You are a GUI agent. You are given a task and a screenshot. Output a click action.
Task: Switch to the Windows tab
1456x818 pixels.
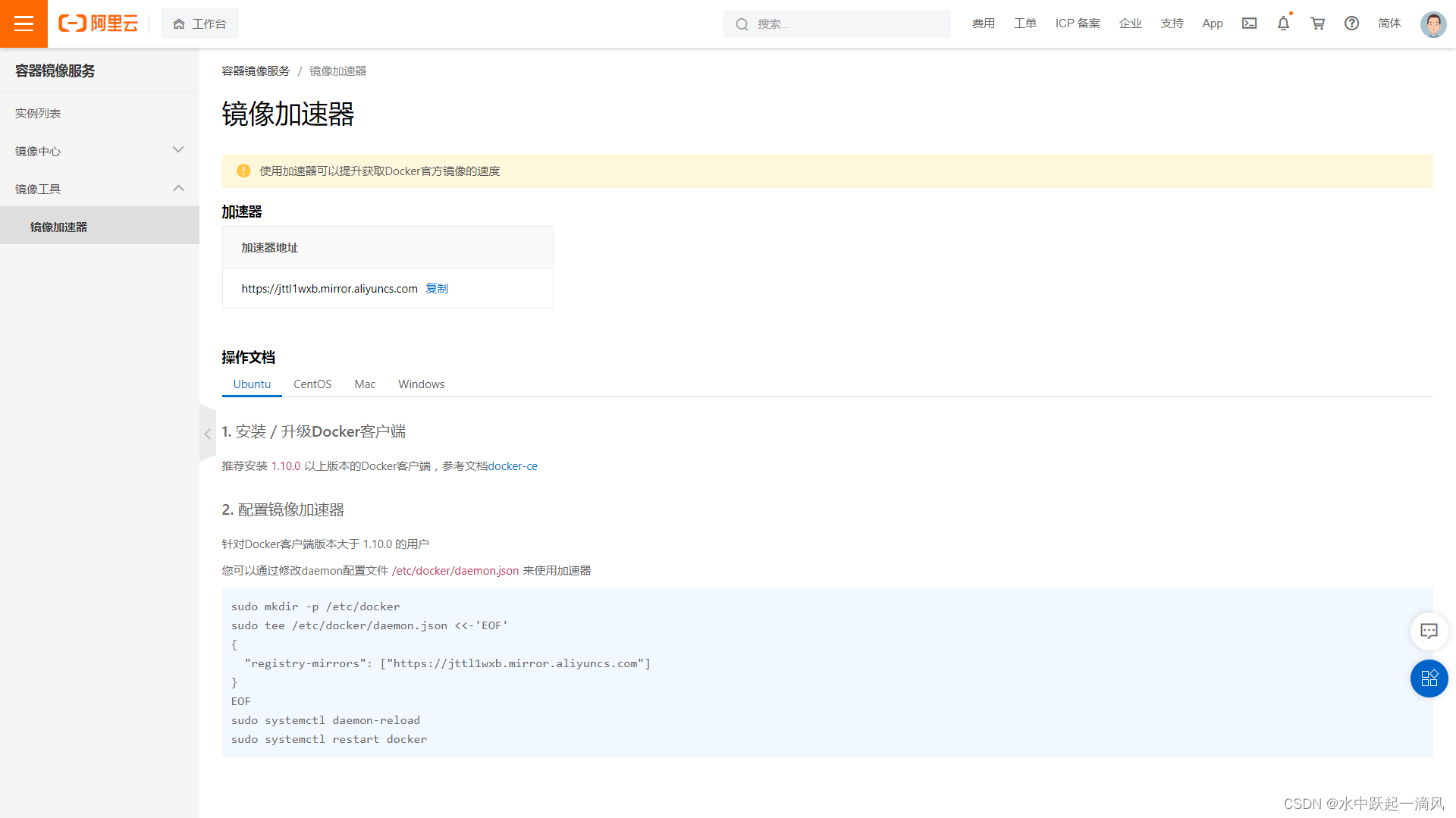421,384
